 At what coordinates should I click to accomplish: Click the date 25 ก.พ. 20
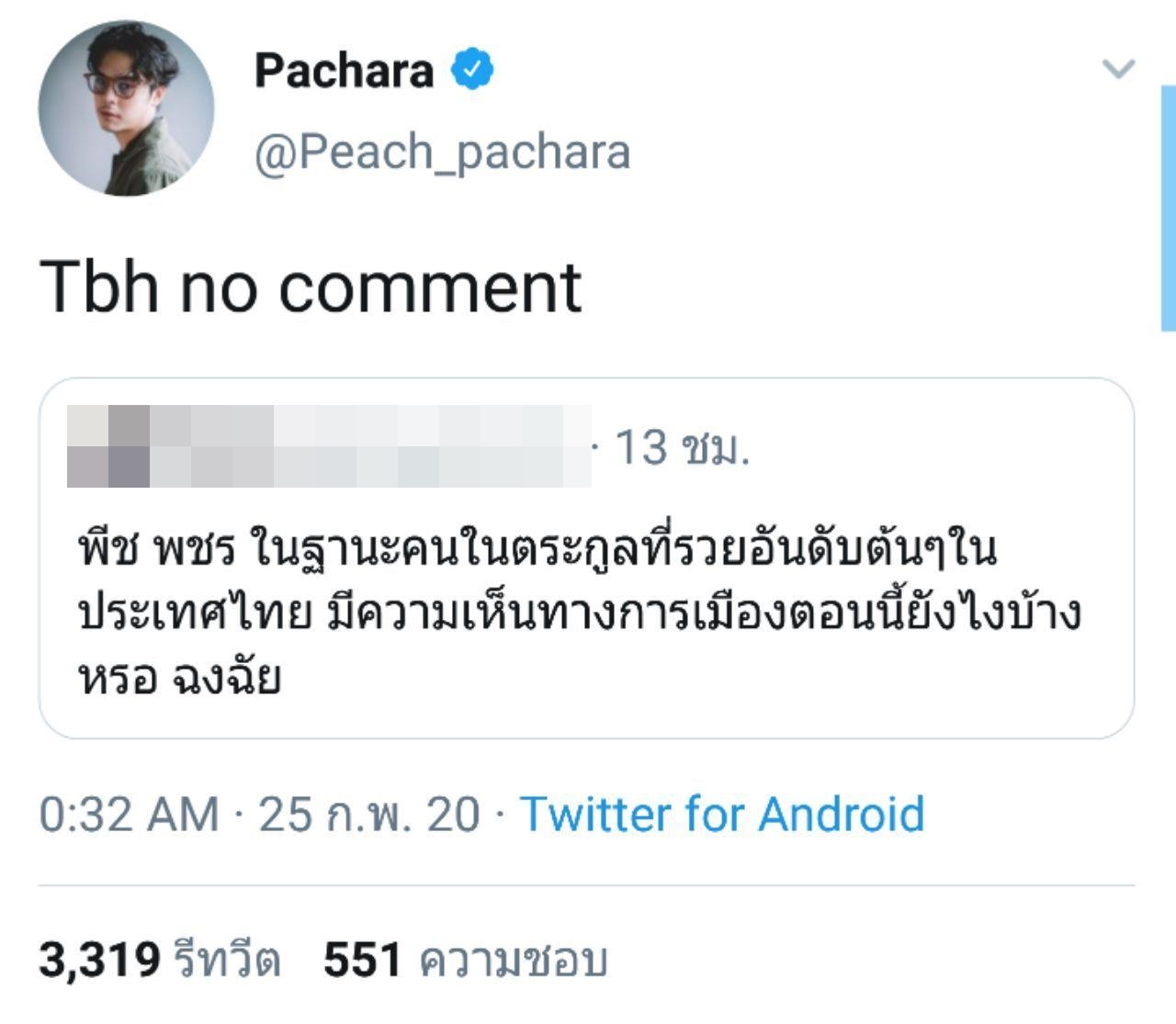pos(354,815)
